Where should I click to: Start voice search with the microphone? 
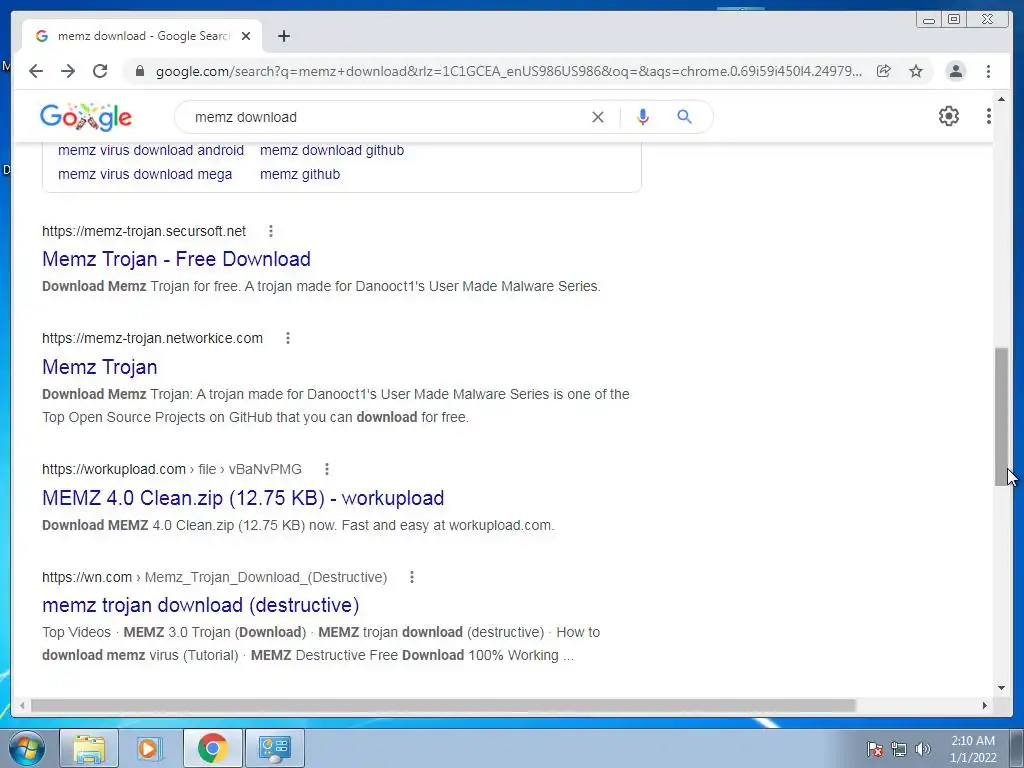pyautogui.click(x=643, y=117)
